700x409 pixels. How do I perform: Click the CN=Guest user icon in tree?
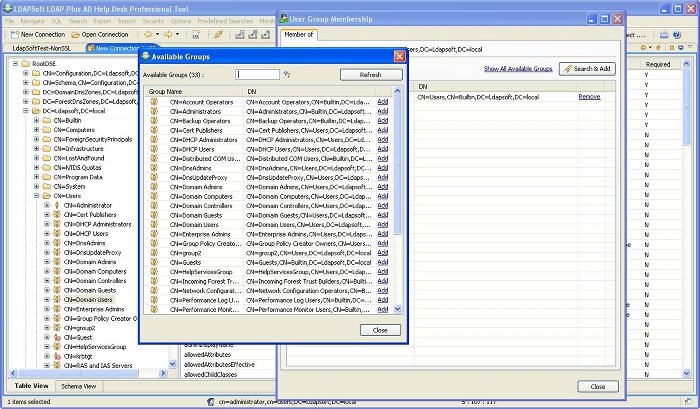(x=57, y=337)
